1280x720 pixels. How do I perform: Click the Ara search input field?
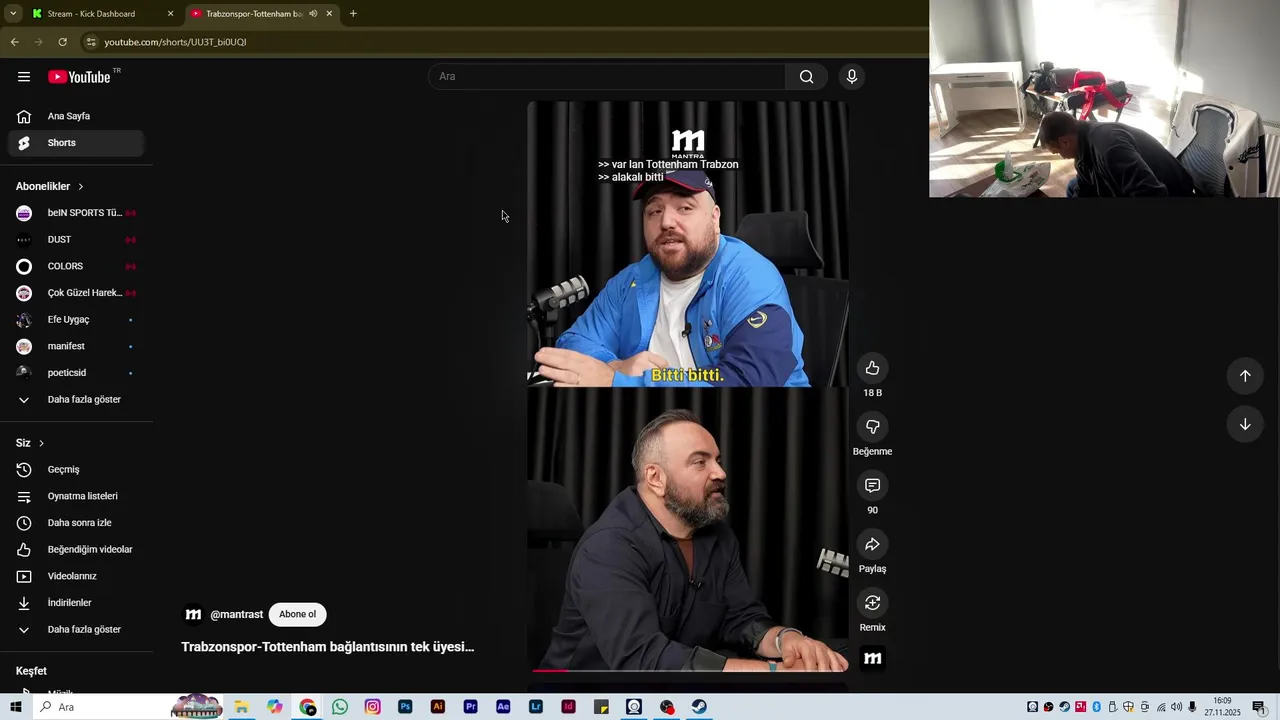[607, 77]
